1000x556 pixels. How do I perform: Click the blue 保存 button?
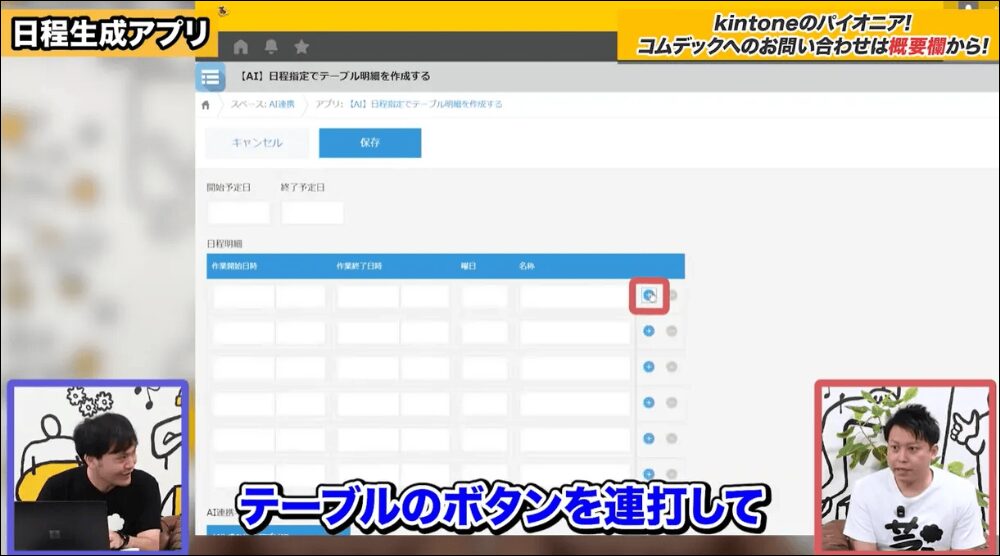370,143
